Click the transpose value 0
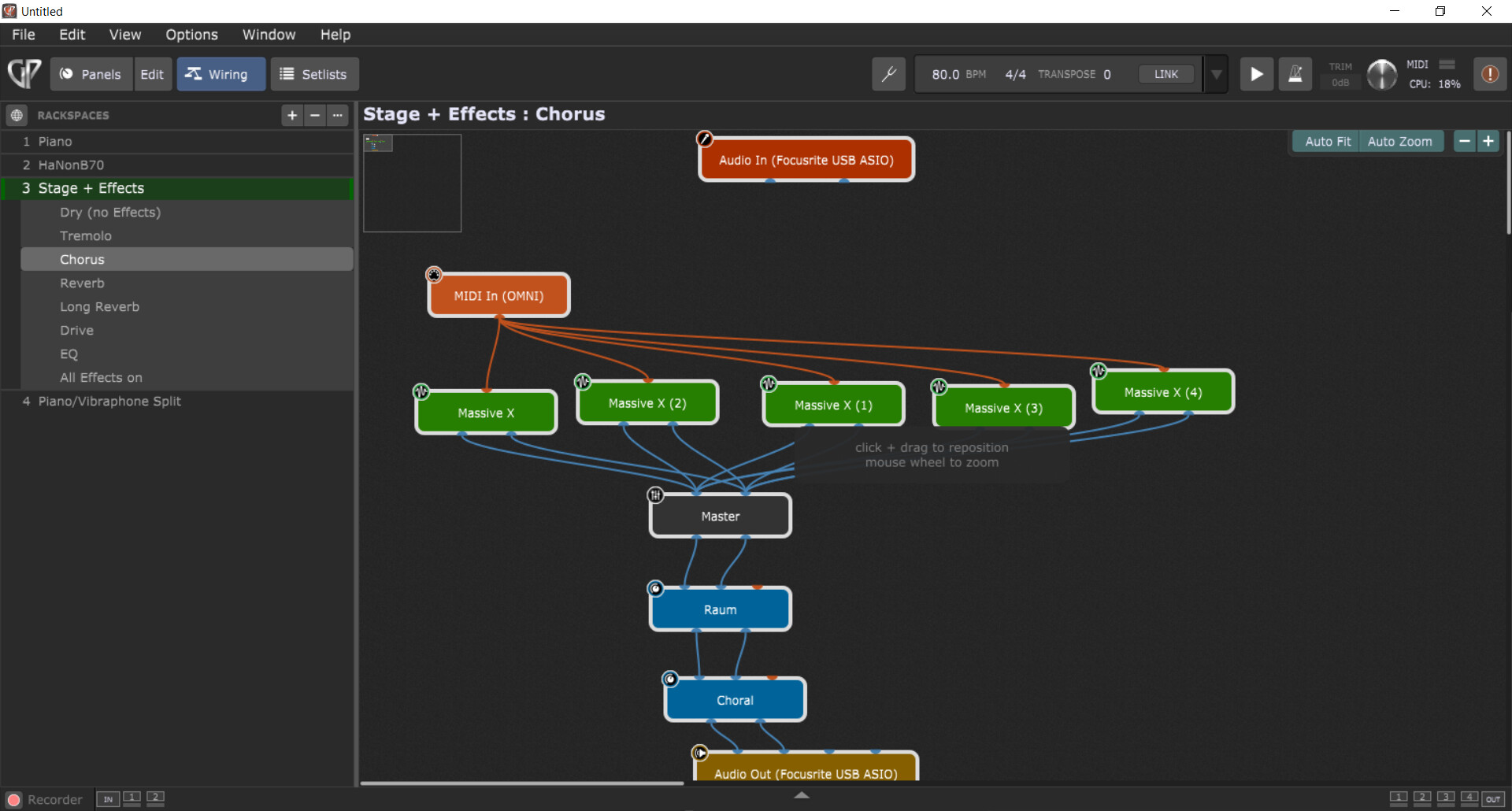 pyautogui.click(x=1106, y=74)
